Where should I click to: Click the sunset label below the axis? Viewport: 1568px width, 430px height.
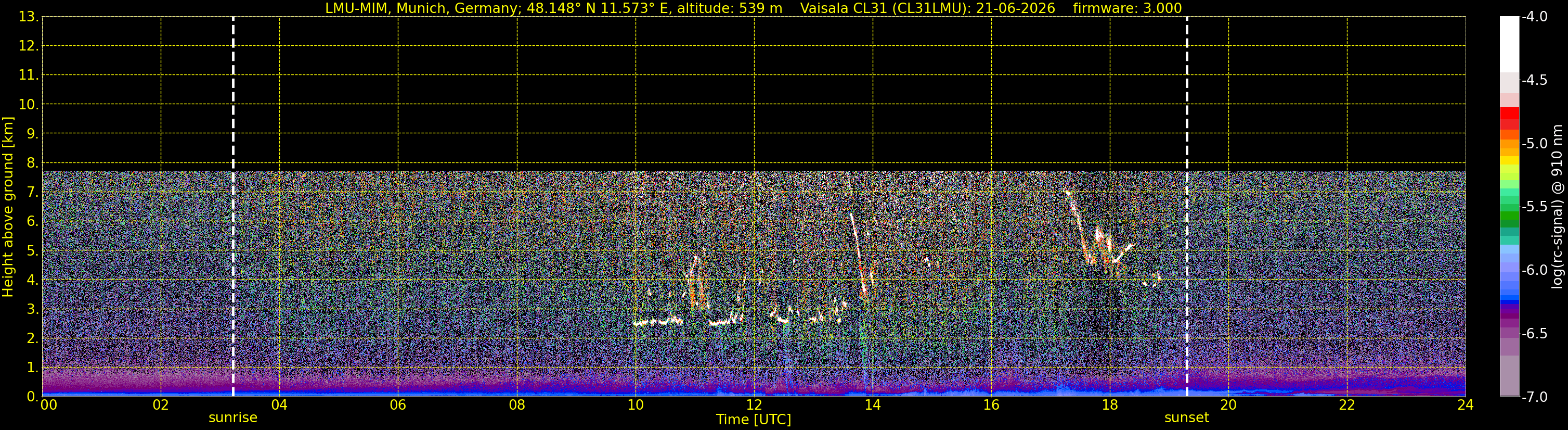[1187, 418]
